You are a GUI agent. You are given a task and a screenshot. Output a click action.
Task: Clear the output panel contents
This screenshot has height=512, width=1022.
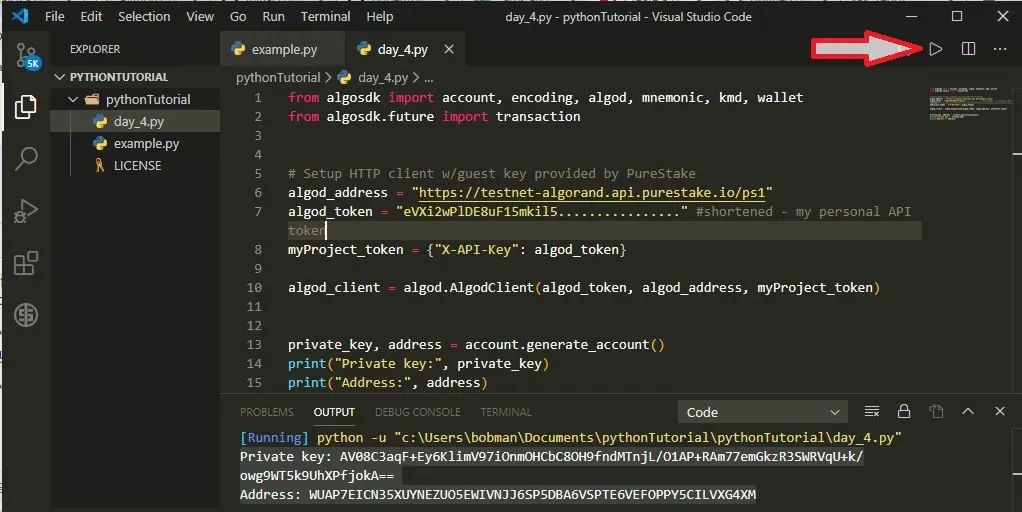click(x=871, y=411)
